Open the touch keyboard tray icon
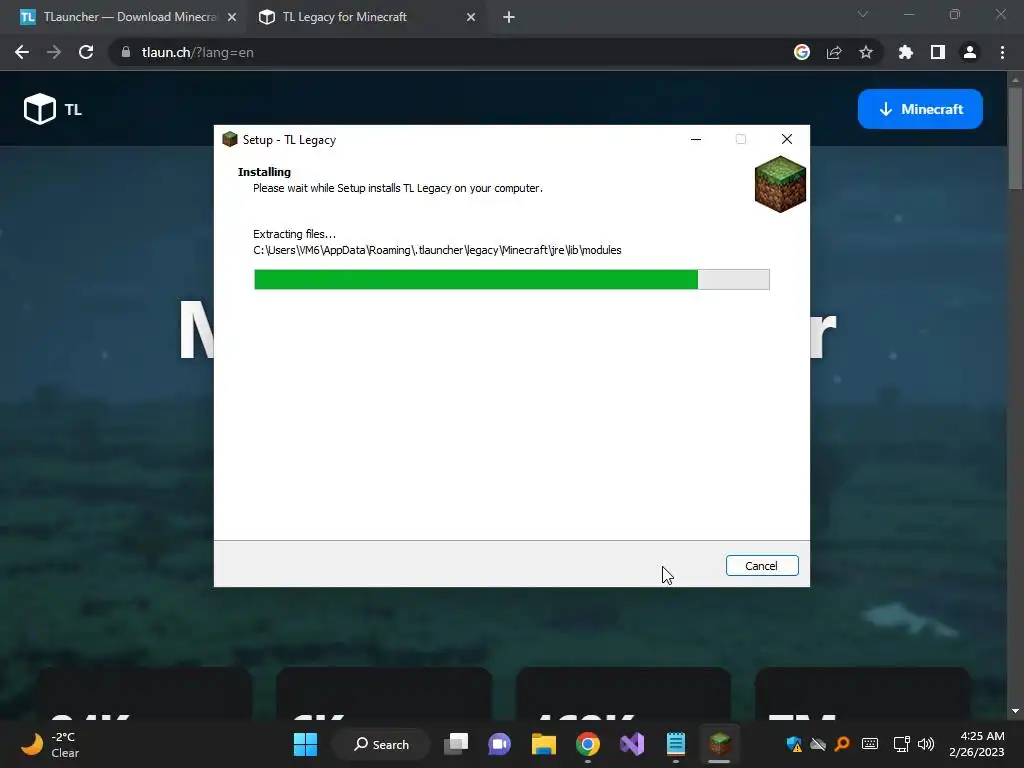Viewport: 1024px width, 768px height. 870,744
